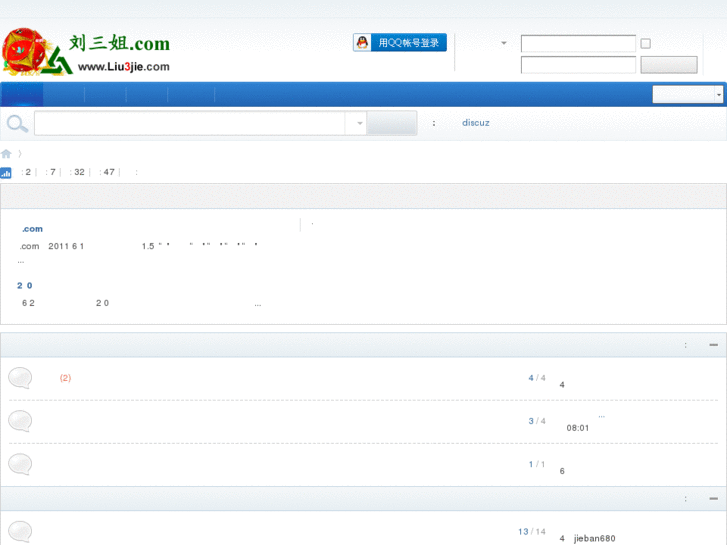The width and height of the screenshot is (727, 545).
Task: Click the red (2) today-posts indicator
Action: (65, 378)
